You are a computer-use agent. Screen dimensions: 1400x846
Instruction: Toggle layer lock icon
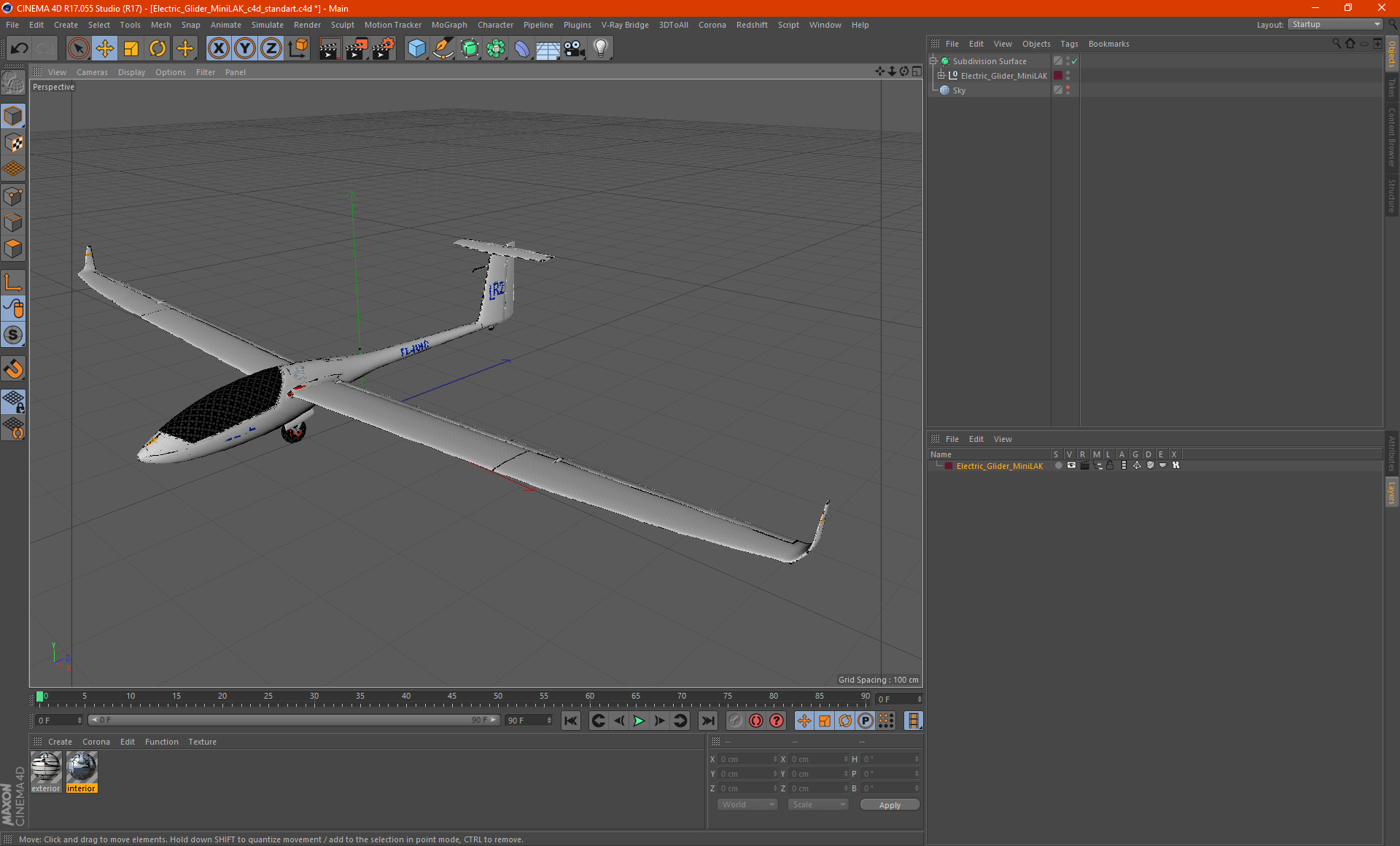(1110, 465)
